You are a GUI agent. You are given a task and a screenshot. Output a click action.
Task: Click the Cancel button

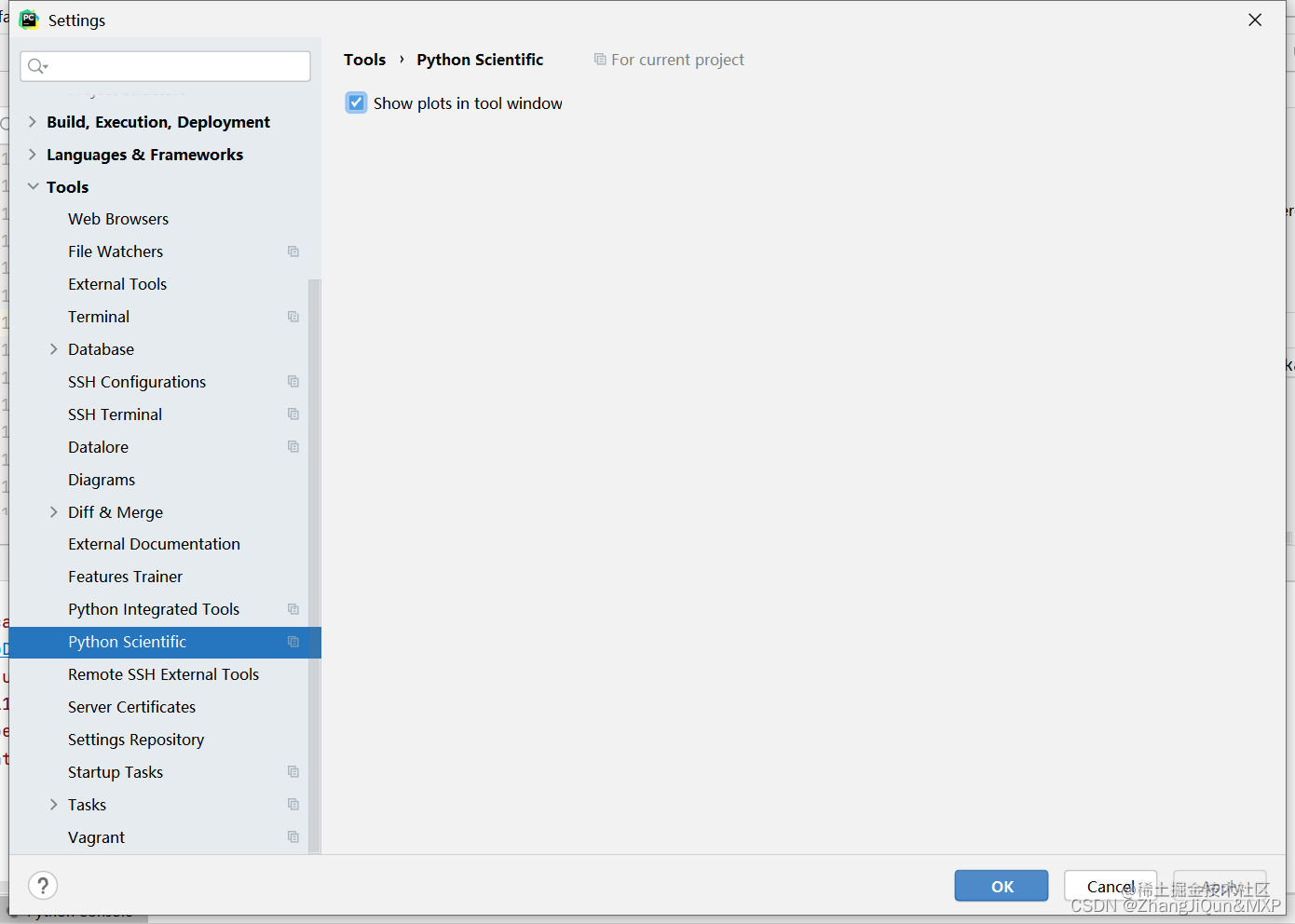coord(1111,886)
